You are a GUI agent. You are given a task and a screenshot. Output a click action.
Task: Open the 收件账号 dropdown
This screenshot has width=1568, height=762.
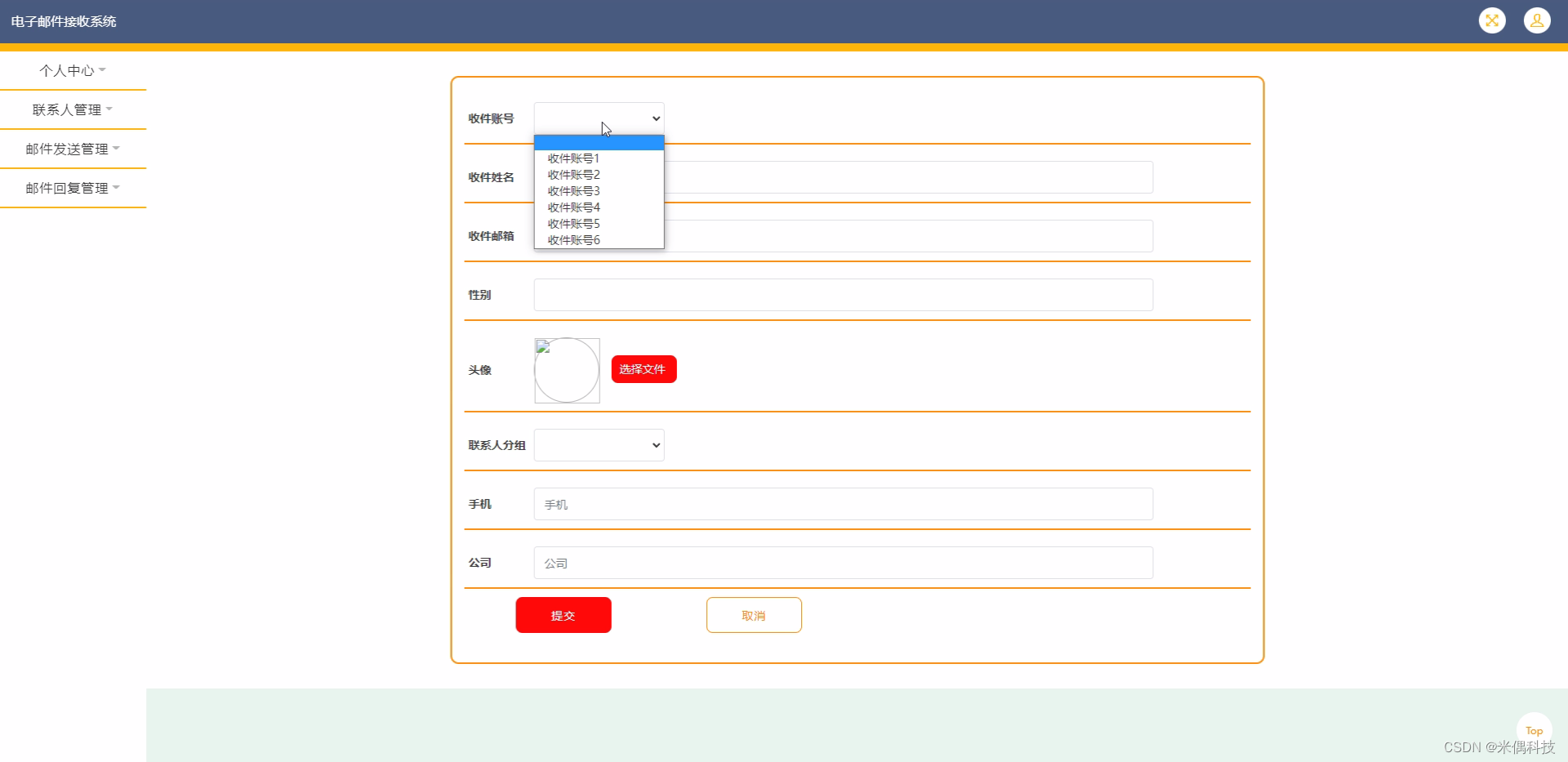click(x=599, y=118)
